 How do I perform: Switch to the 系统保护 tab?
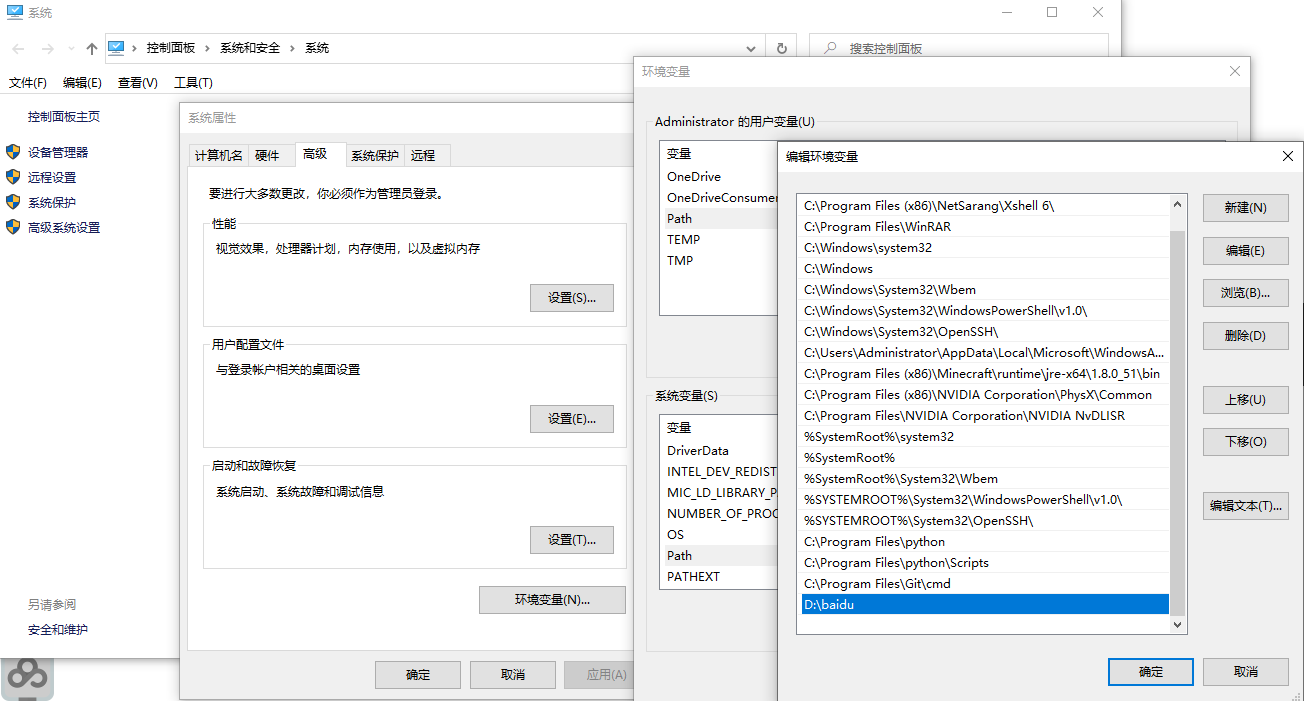(375, 155)
